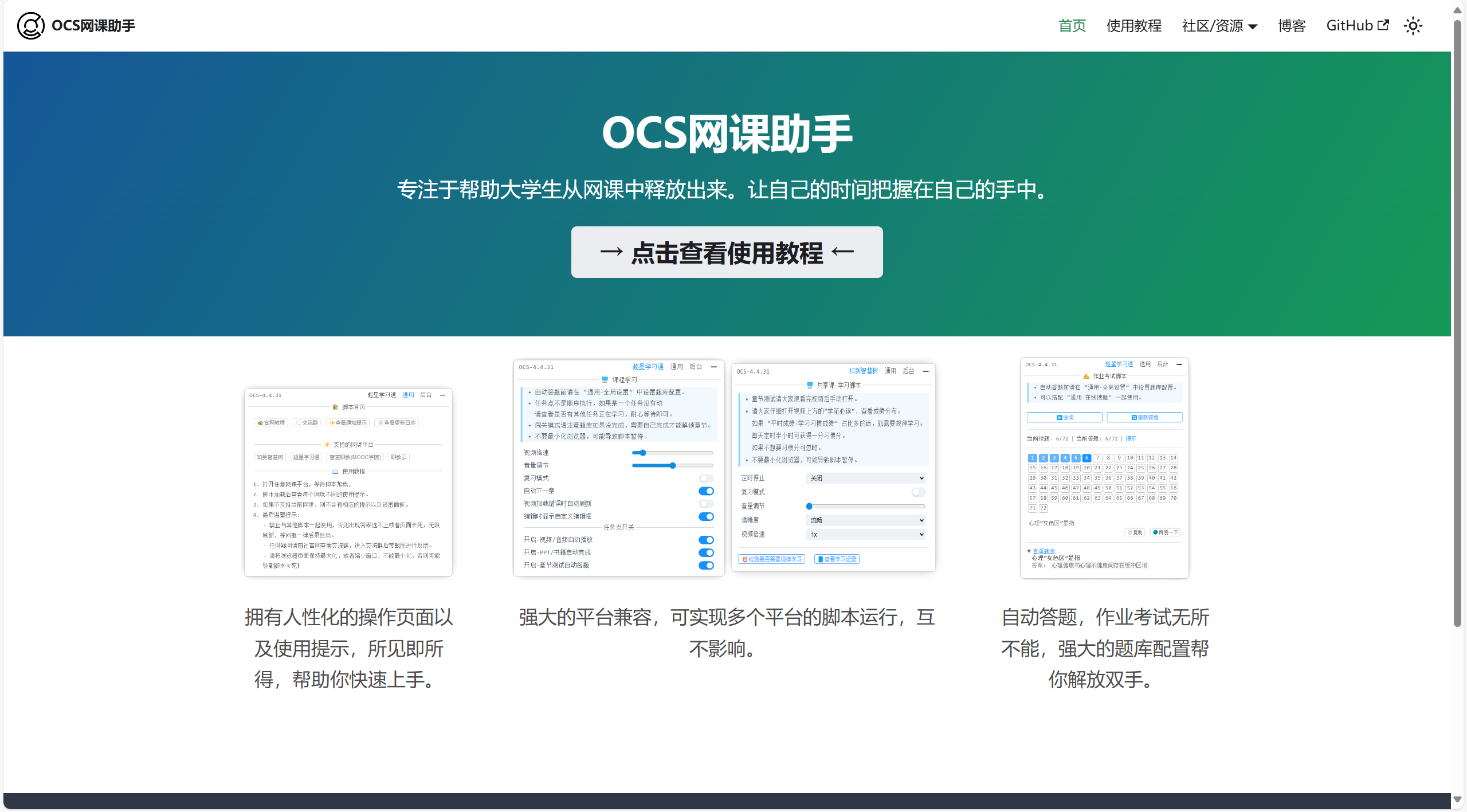This screenshot has height=812, width=1467.
Task: Click the GitHub external link icon
Action: [1383, 25]
